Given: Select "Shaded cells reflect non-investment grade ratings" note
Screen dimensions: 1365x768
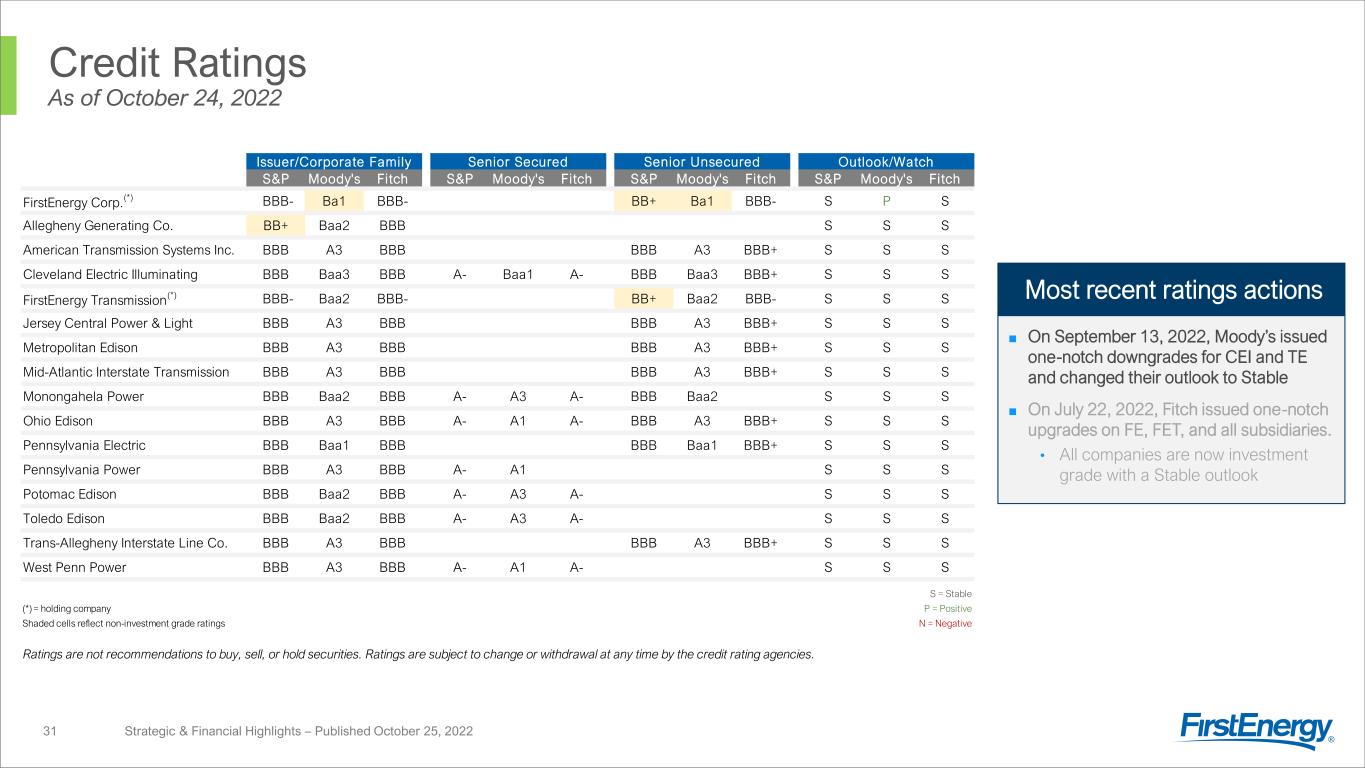Looking at the screenshot, I should (123, 623).
